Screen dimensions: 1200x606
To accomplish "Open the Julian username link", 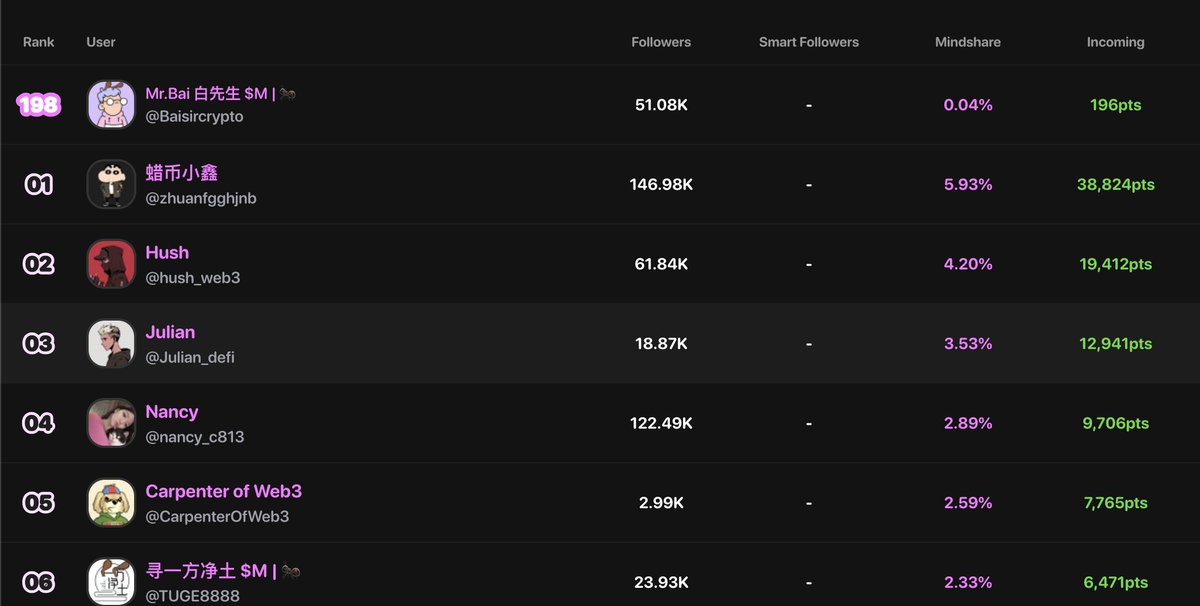I will [170, 332].
